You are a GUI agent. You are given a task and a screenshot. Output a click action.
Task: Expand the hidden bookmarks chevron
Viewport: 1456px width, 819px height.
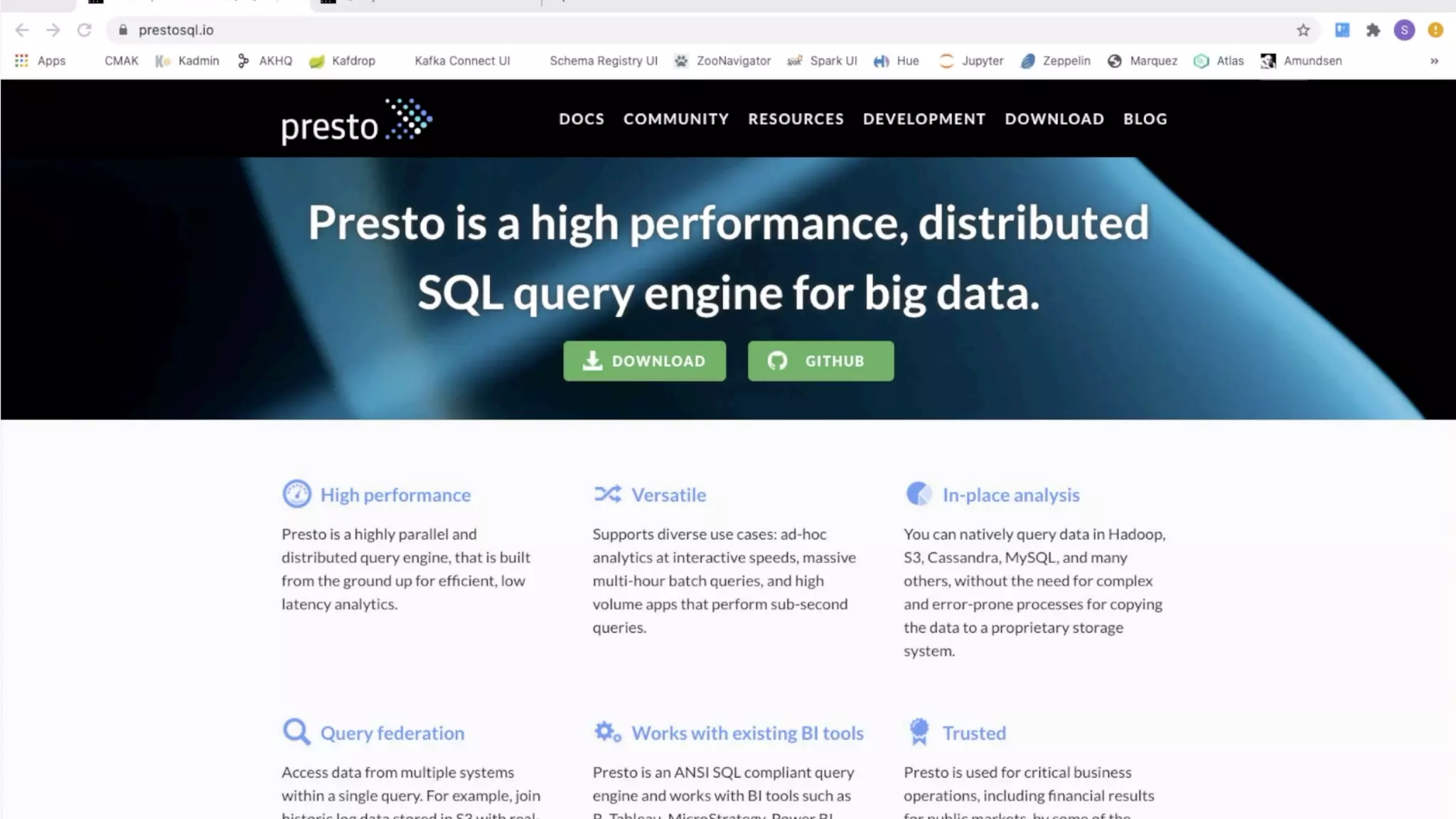[x=1434, y=61]
